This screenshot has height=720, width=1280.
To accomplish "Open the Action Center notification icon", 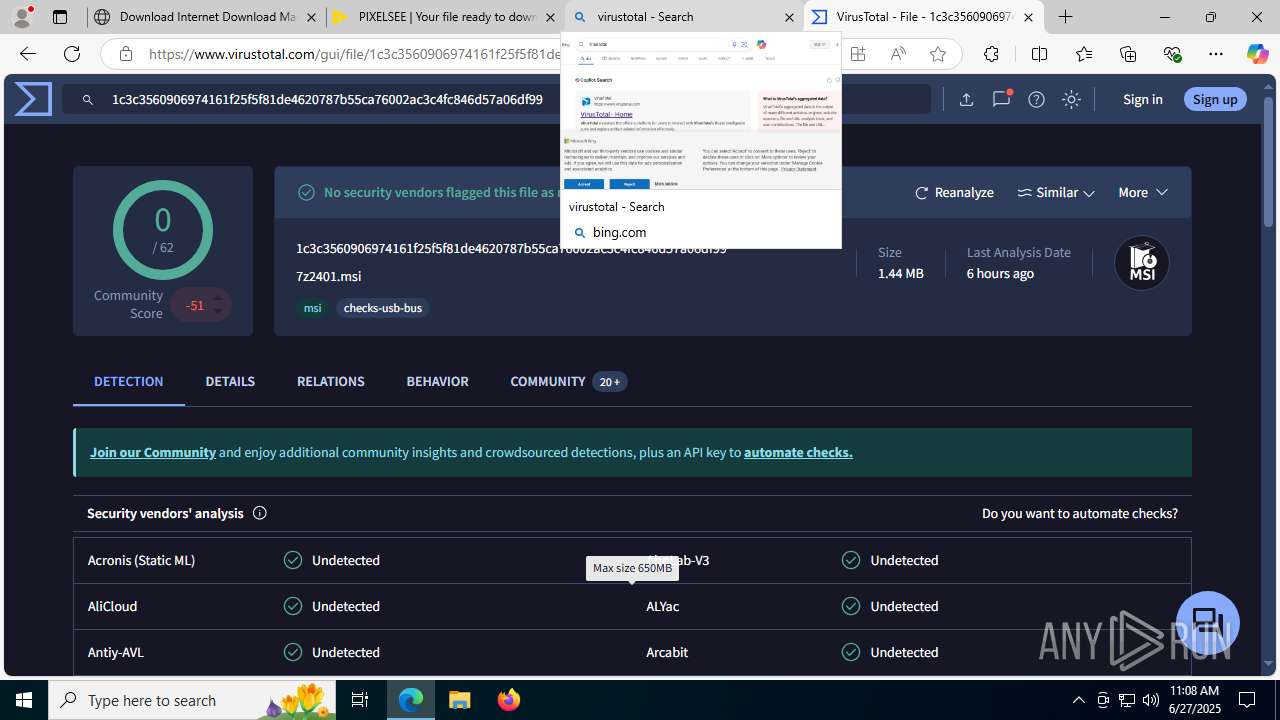I will [x=1247, y=700].
